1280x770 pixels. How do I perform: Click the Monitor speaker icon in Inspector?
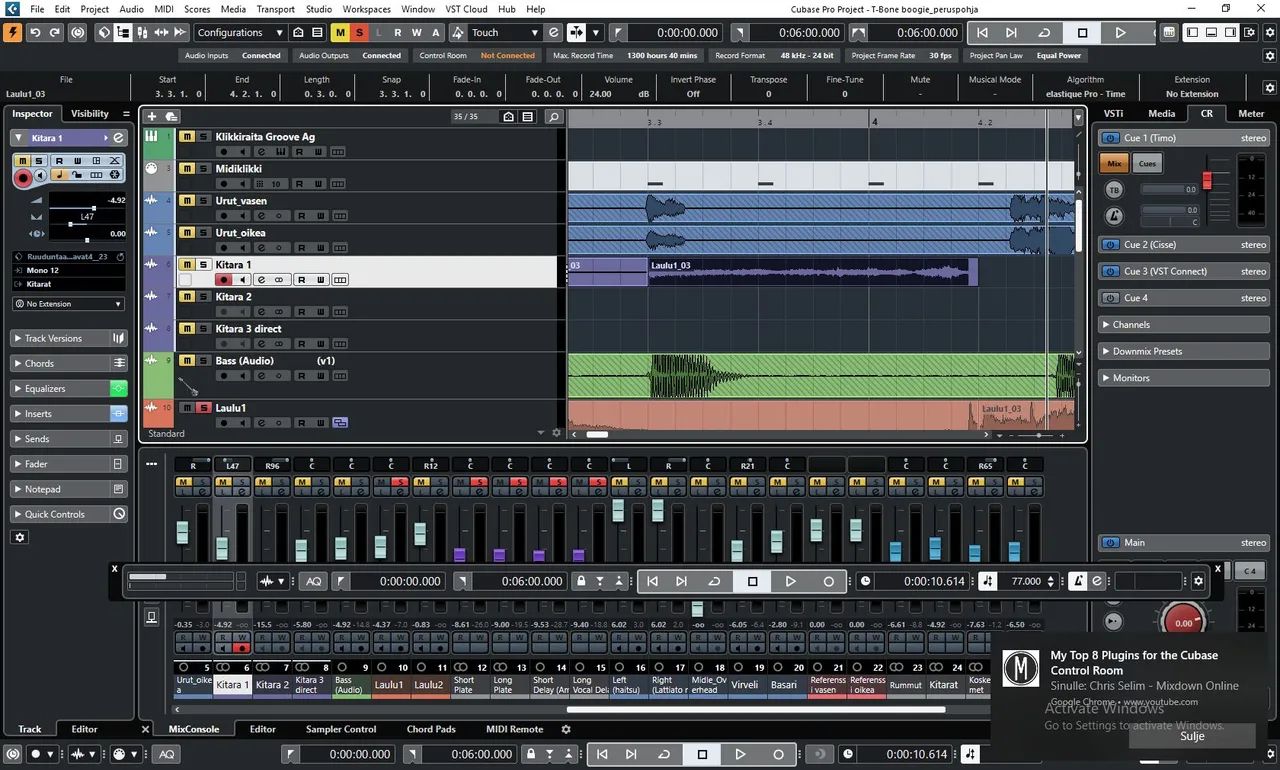[41, 176]
